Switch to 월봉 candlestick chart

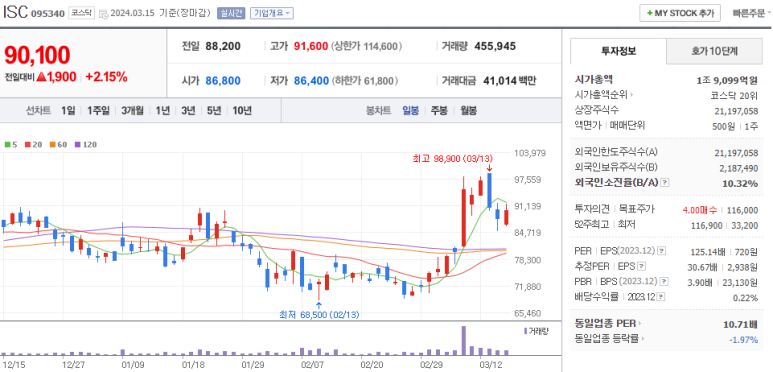coord(468,110)
